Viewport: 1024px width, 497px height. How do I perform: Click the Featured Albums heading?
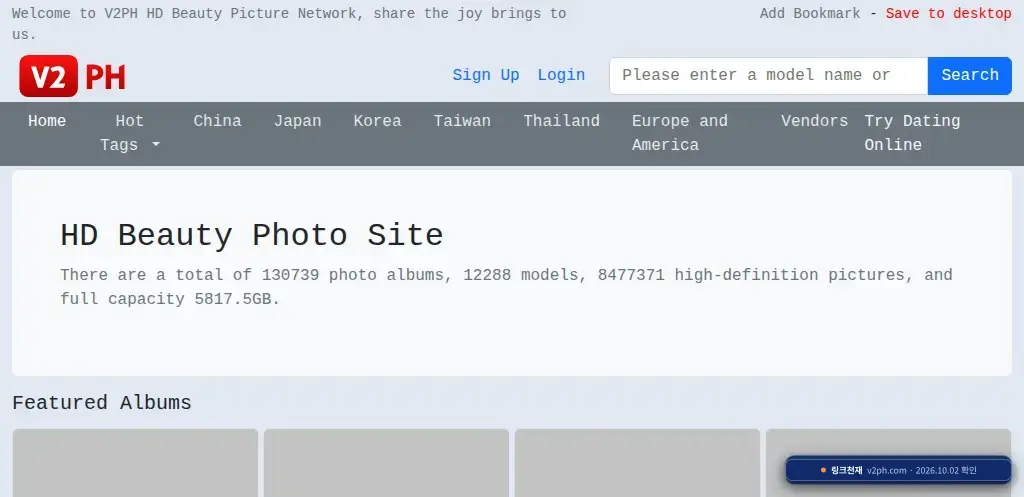coord(102,403)
